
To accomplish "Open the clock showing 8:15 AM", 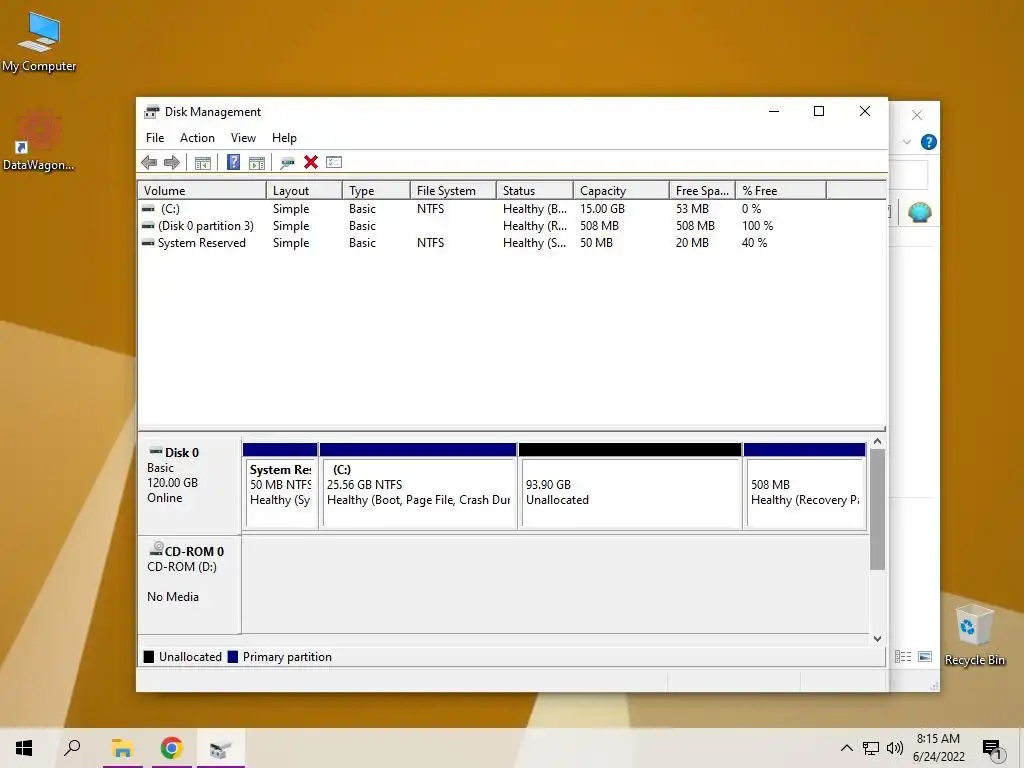I will 938,748.
